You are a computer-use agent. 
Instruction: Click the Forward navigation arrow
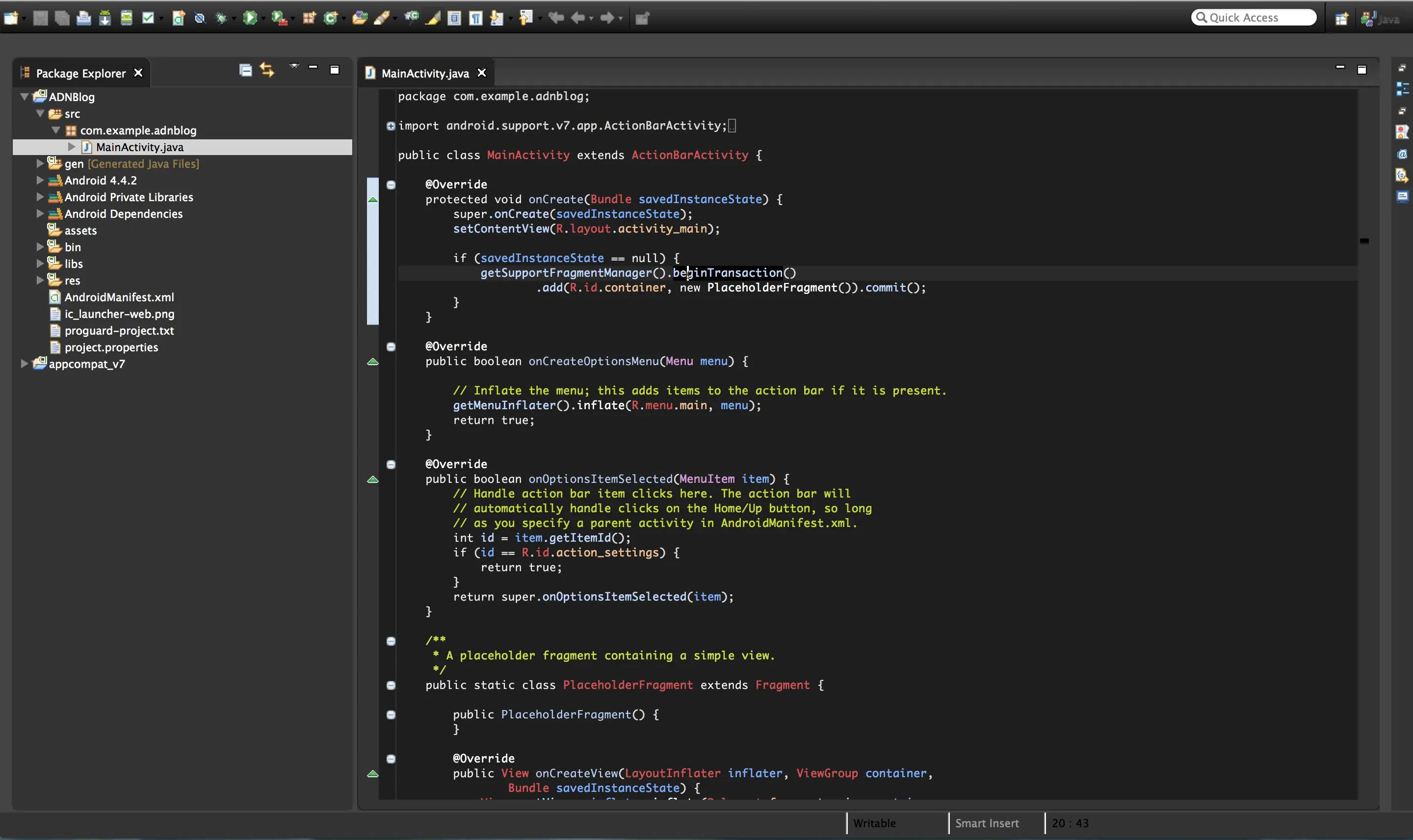[607, 18]
